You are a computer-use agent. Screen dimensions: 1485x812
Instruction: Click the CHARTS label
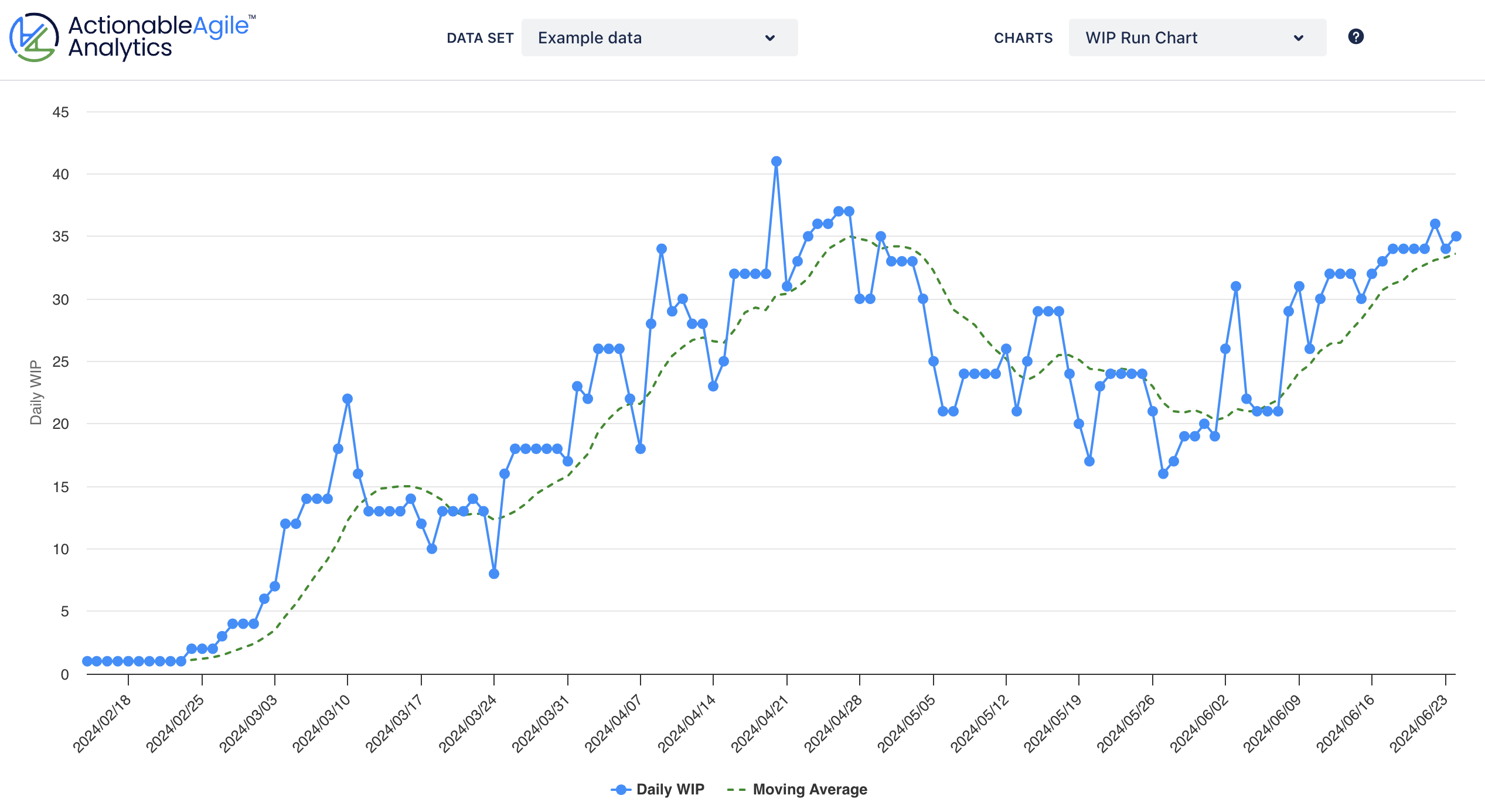coord(1023,37)
